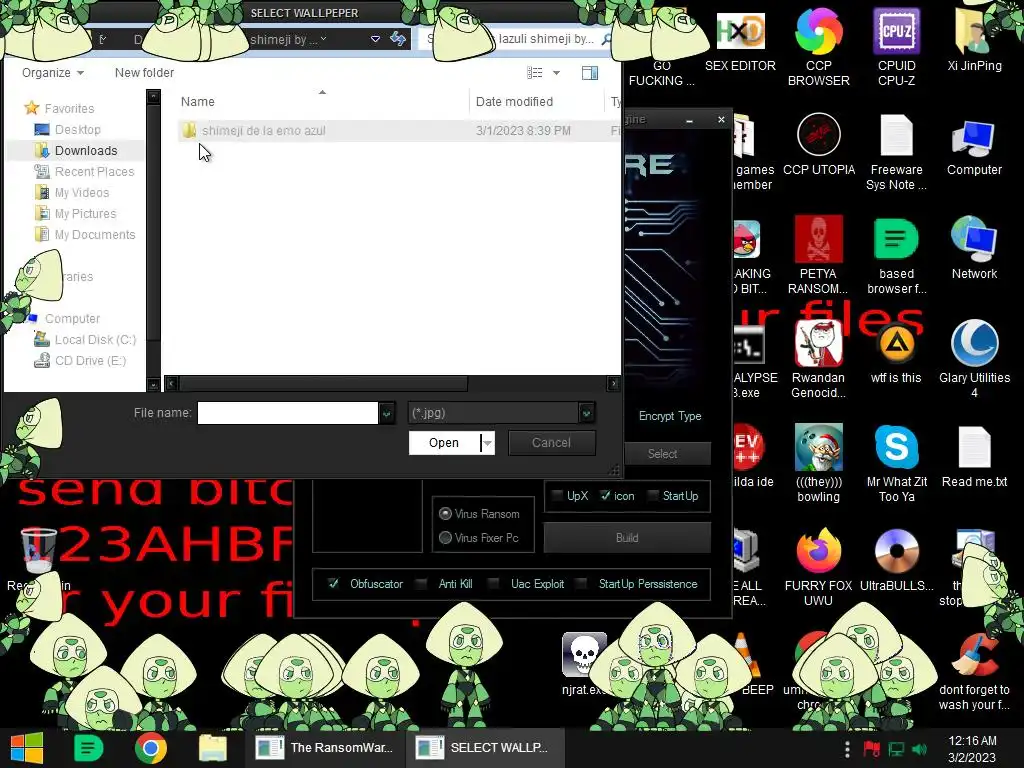Open the green notes app in taskbar
Screen dimensions: 1024x768
(x=89, y=748)
